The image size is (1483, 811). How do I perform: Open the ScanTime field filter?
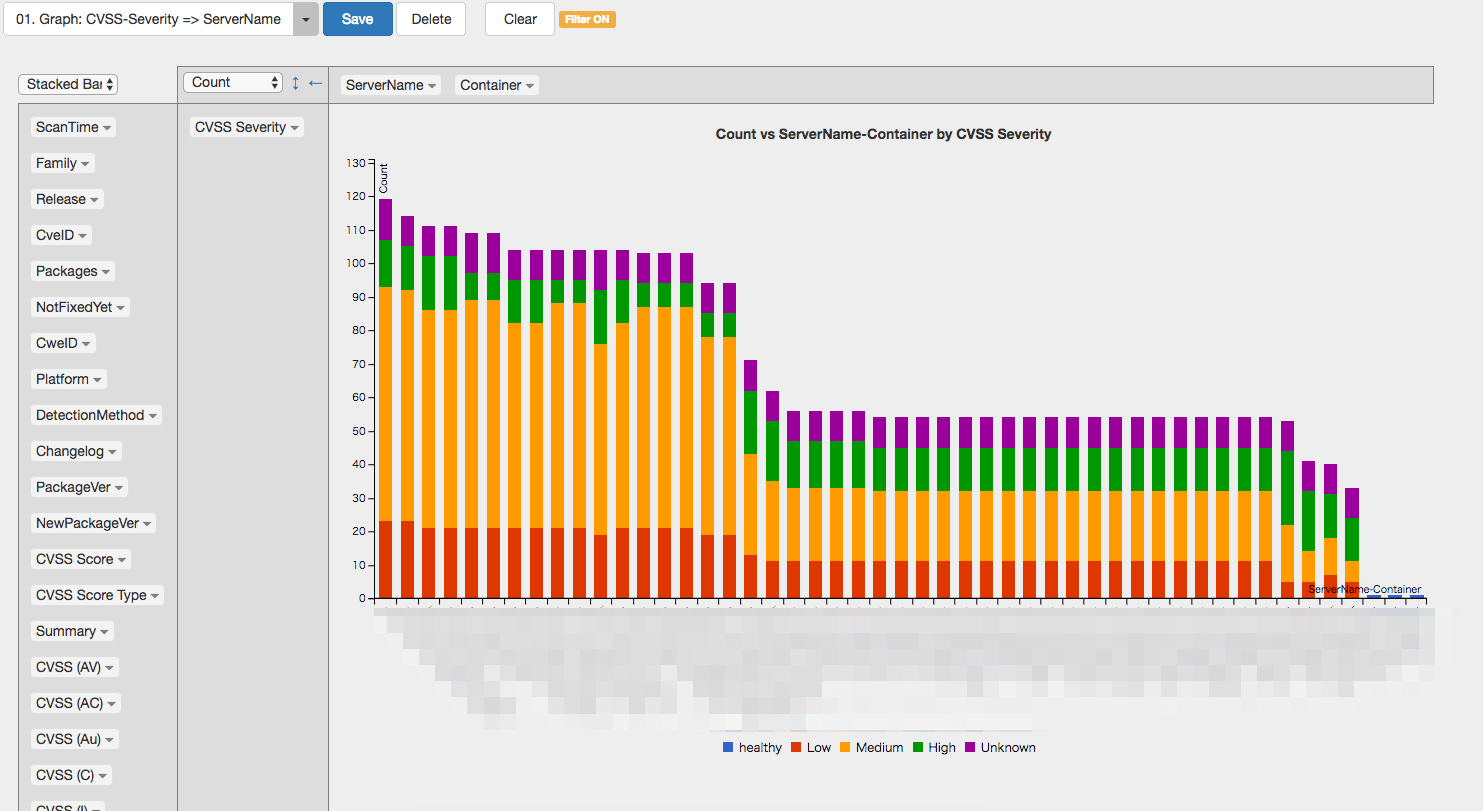pyautogui.click(x=74, y=127)
